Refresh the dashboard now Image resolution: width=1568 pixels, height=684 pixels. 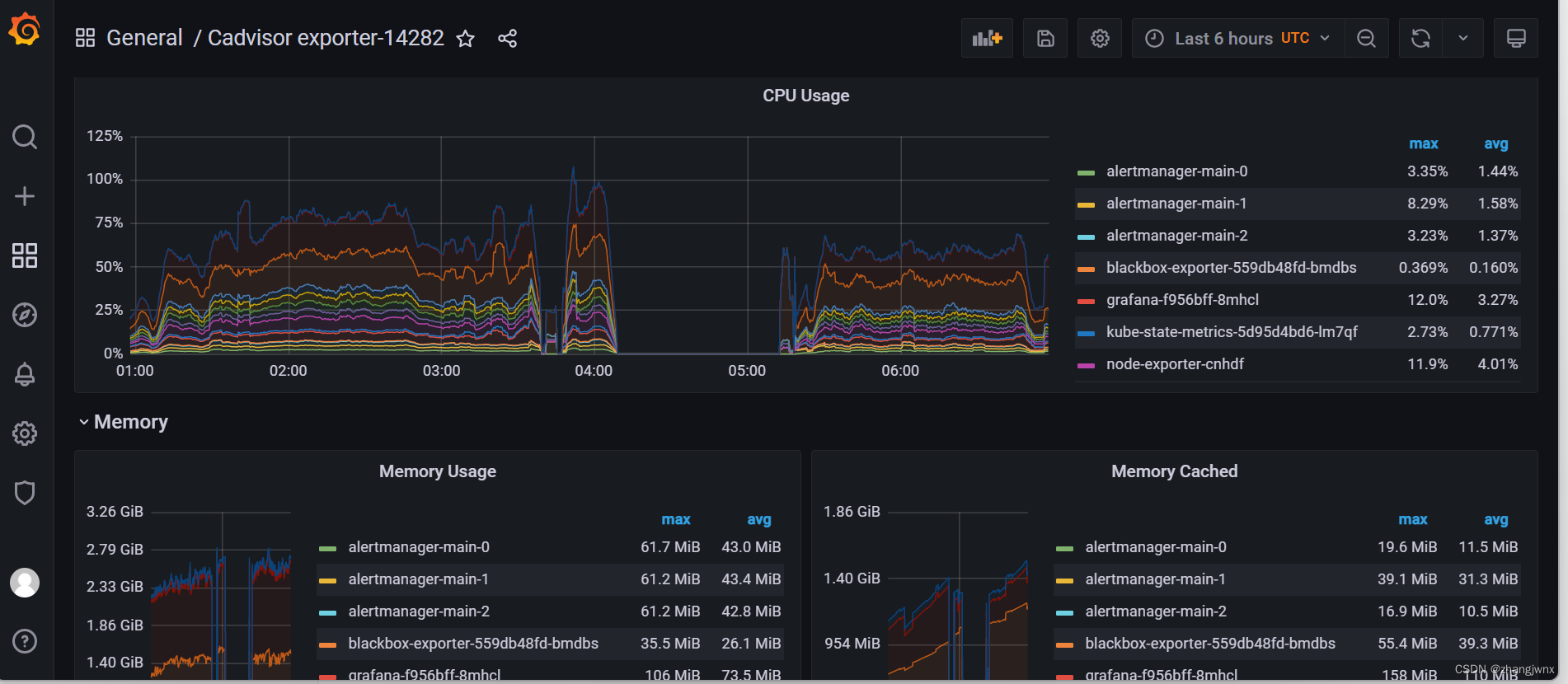click(1420, 38)
